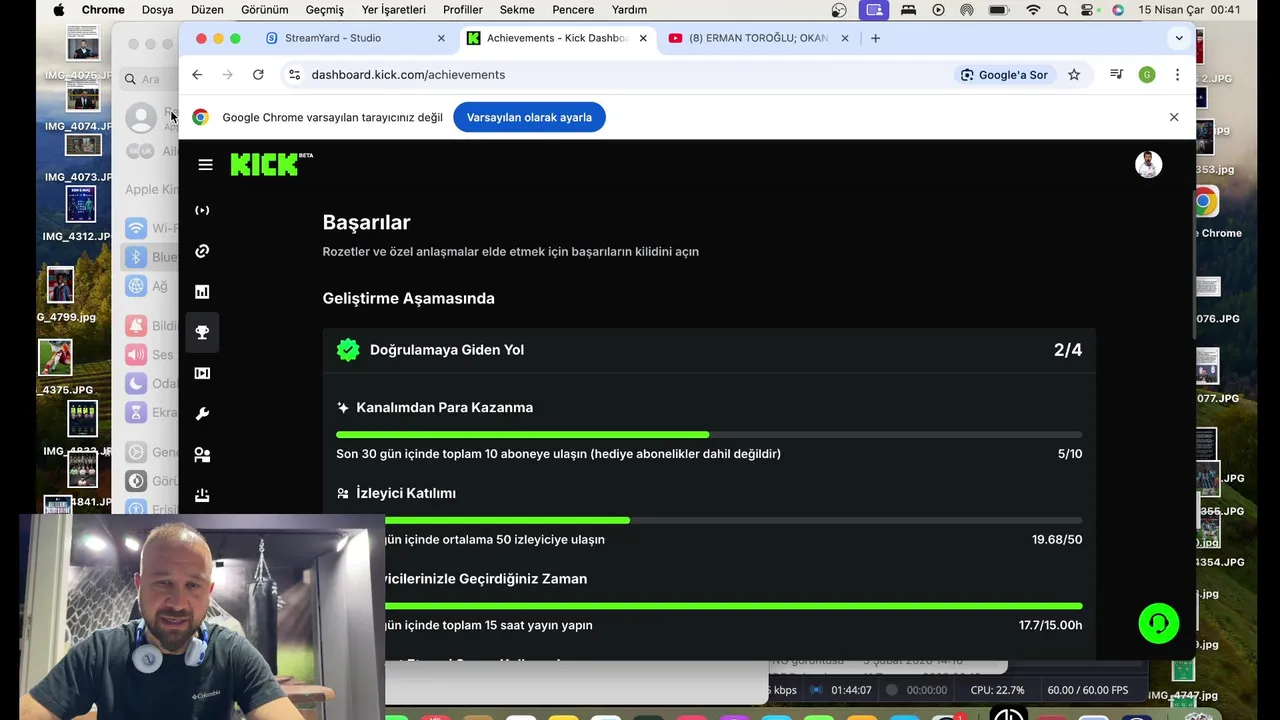The height and width of the screenshot is (720, 1280).
Task: Open Chrome media controls icon
Action: 1116,75
